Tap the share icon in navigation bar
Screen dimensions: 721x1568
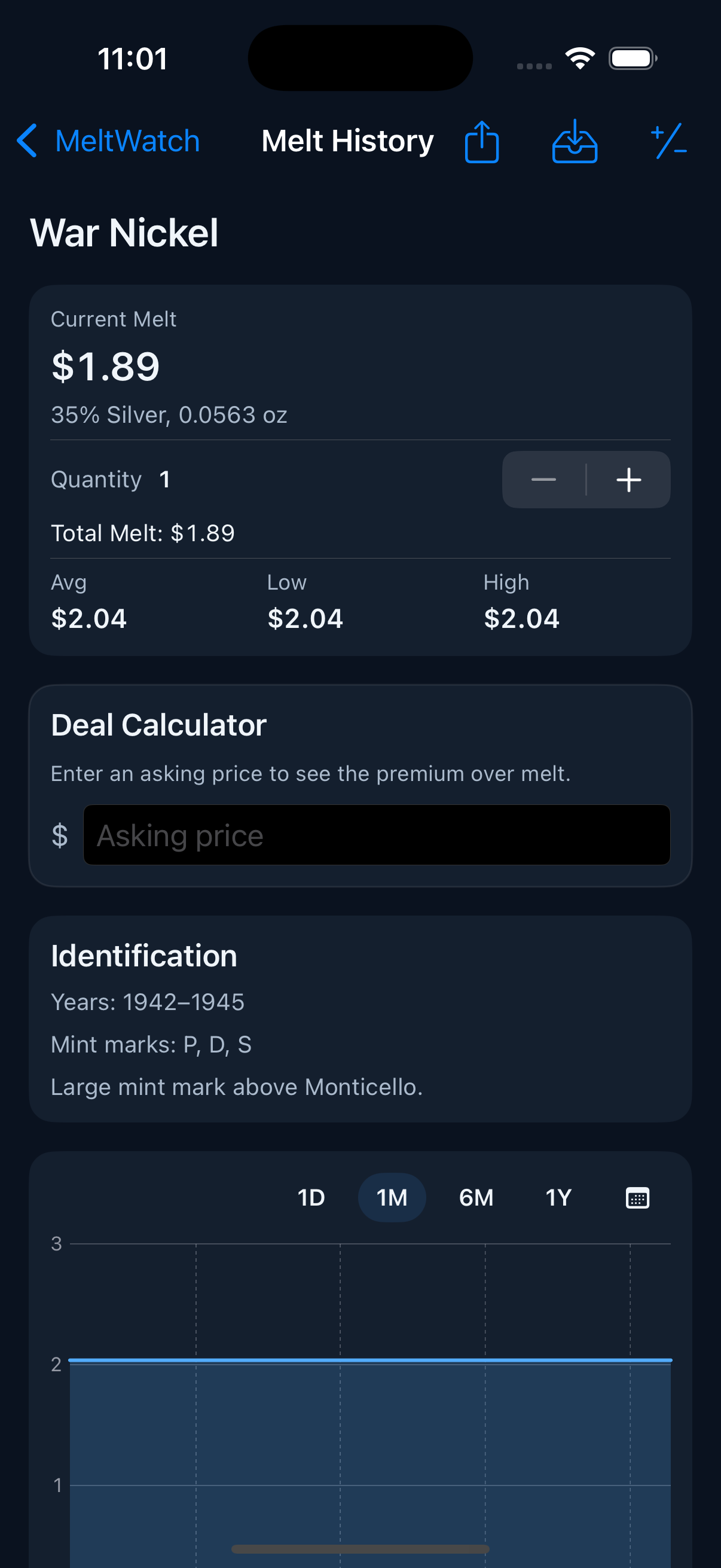pos(482,141)
